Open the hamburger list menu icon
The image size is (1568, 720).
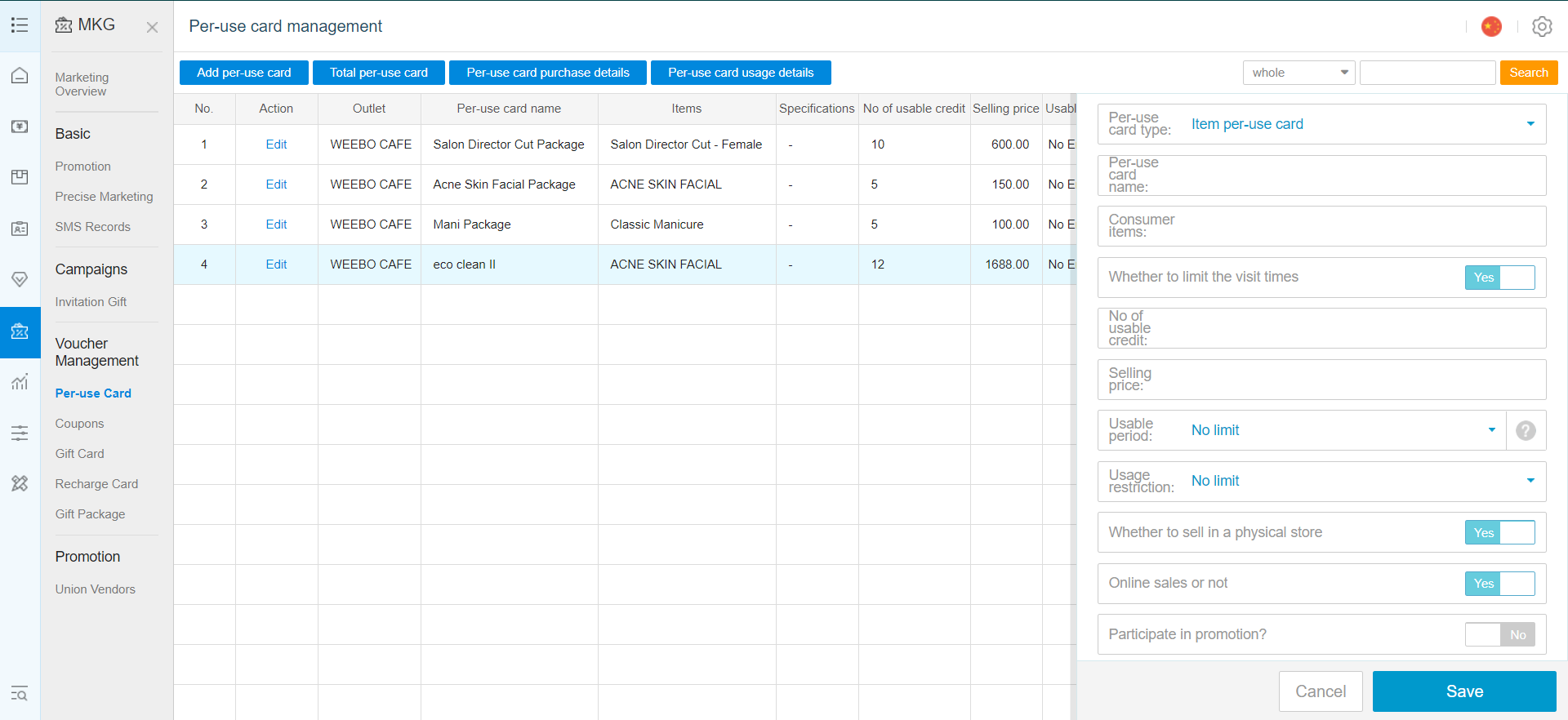pos(20,25)
